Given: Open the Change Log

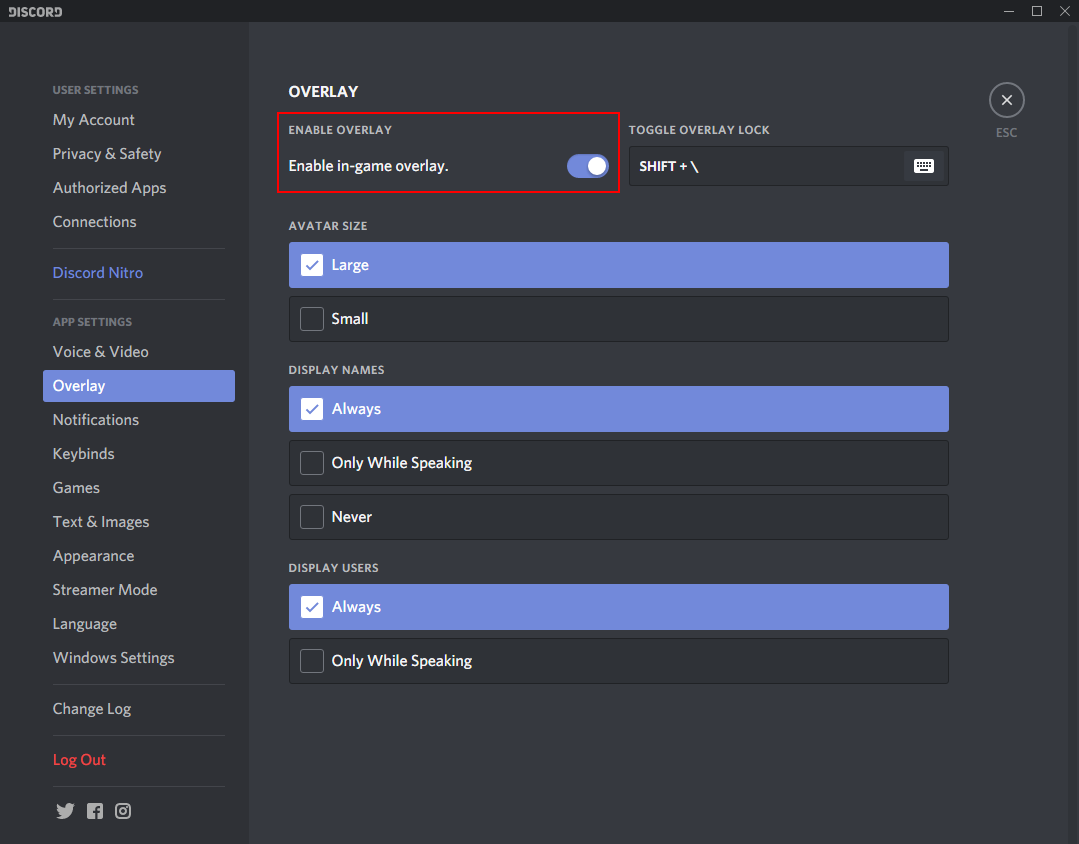Looking at the screenshot, I should click(92, 709).
